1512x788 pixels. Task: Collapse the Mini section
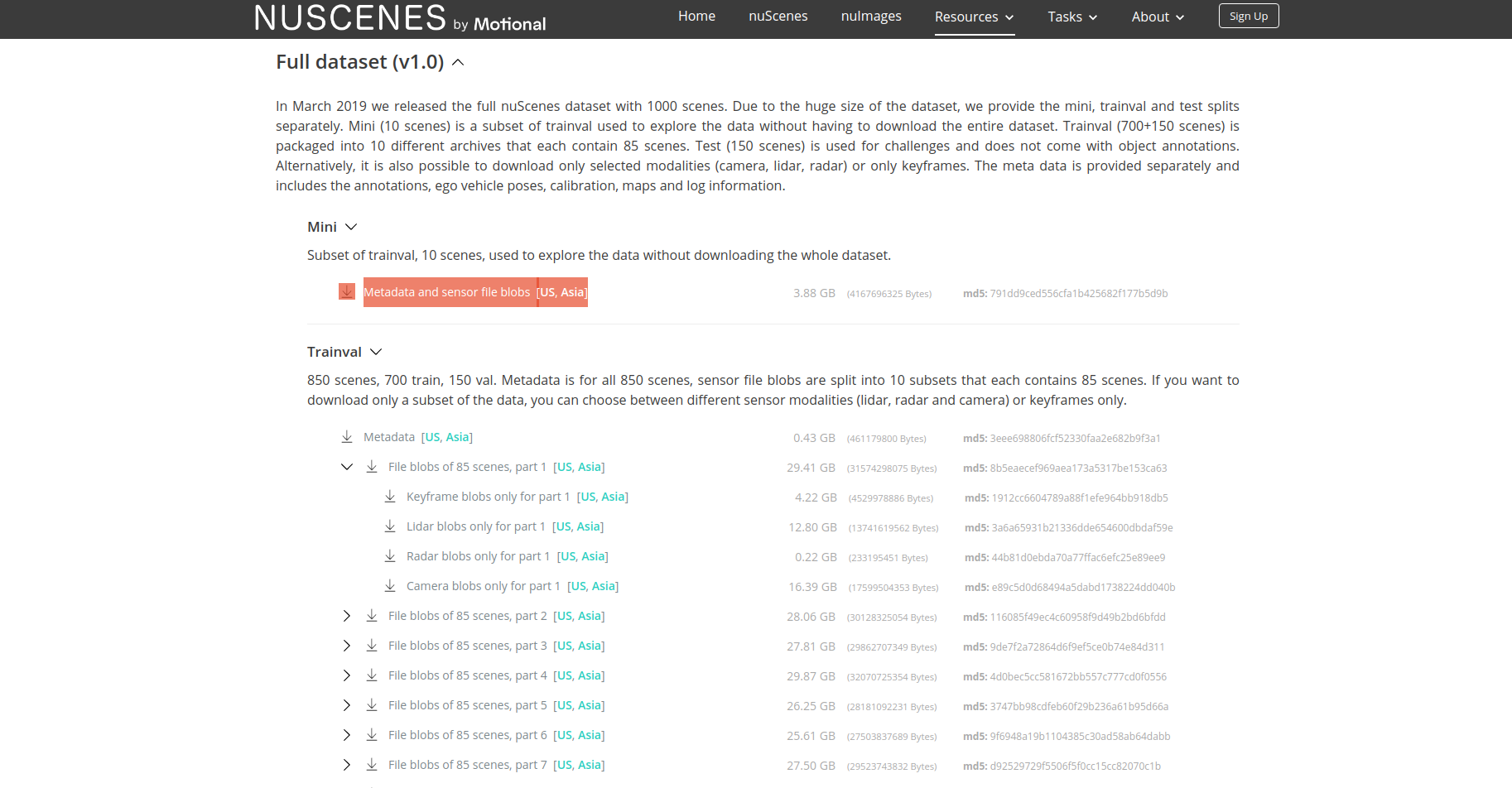(351, 226)
